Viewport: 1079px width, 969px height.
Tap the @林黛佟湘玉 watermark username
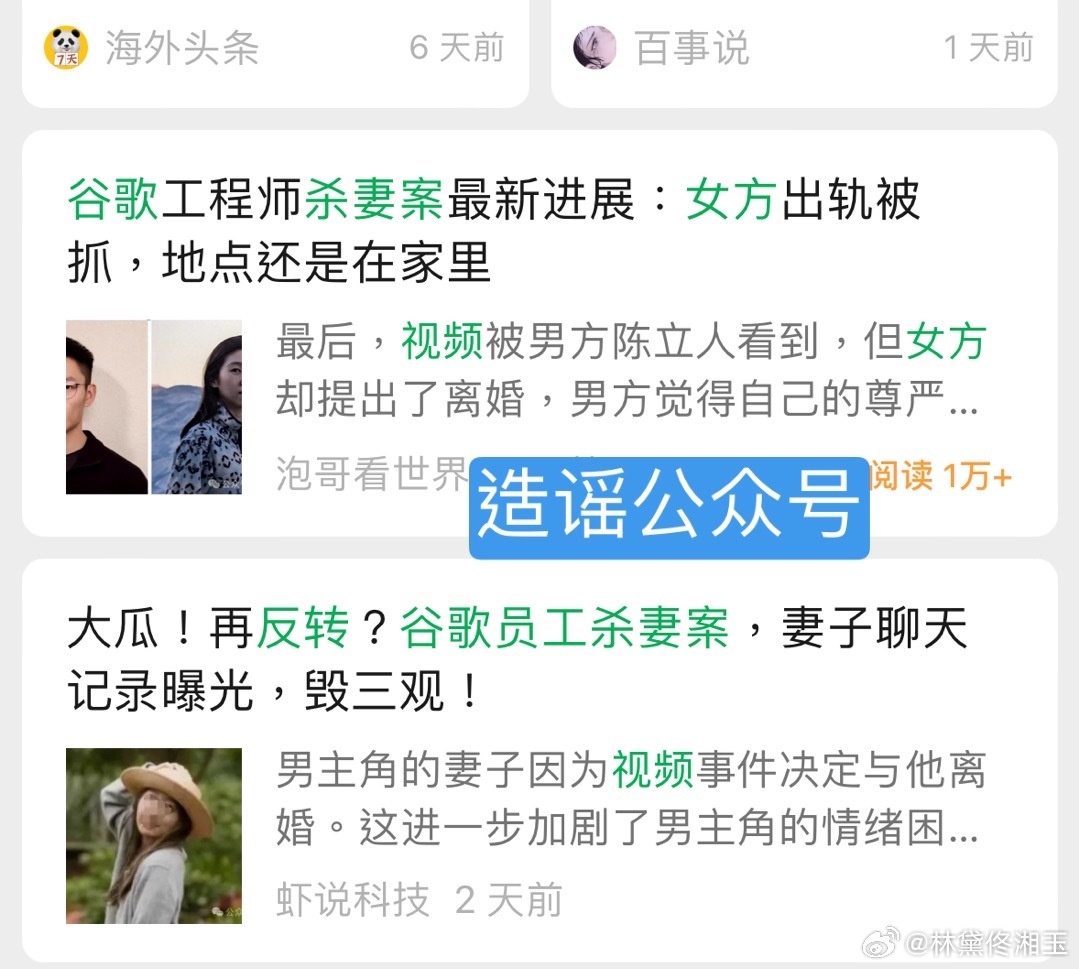986,943
